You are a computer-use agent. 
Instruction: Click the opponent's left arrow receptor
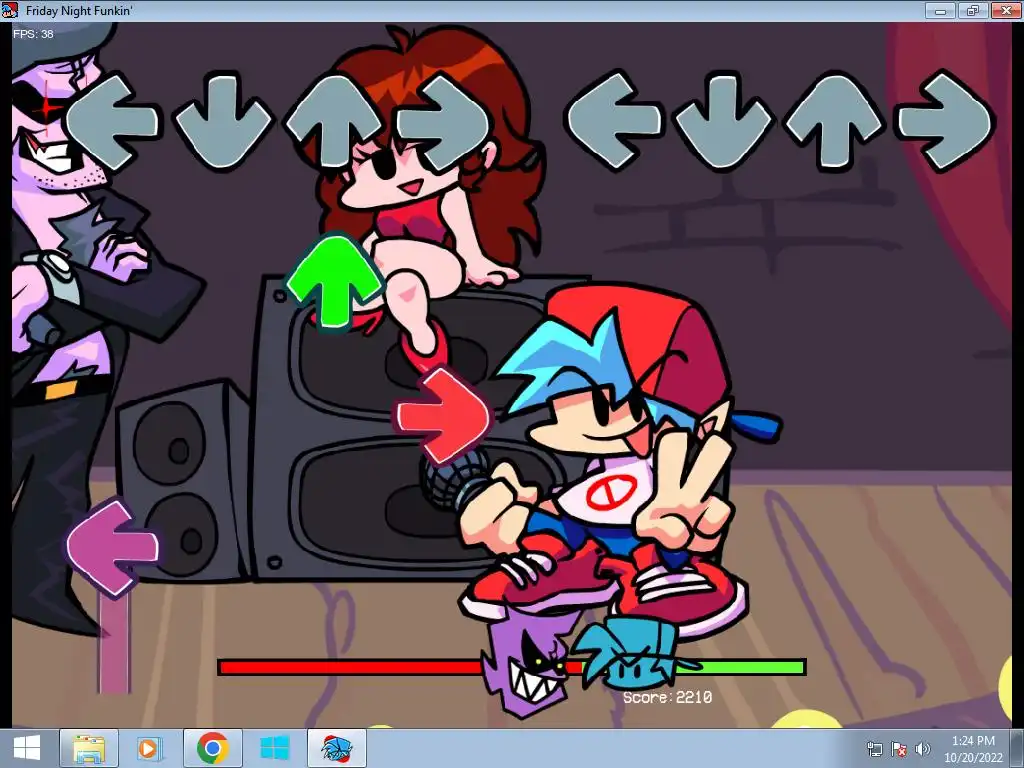112,122
